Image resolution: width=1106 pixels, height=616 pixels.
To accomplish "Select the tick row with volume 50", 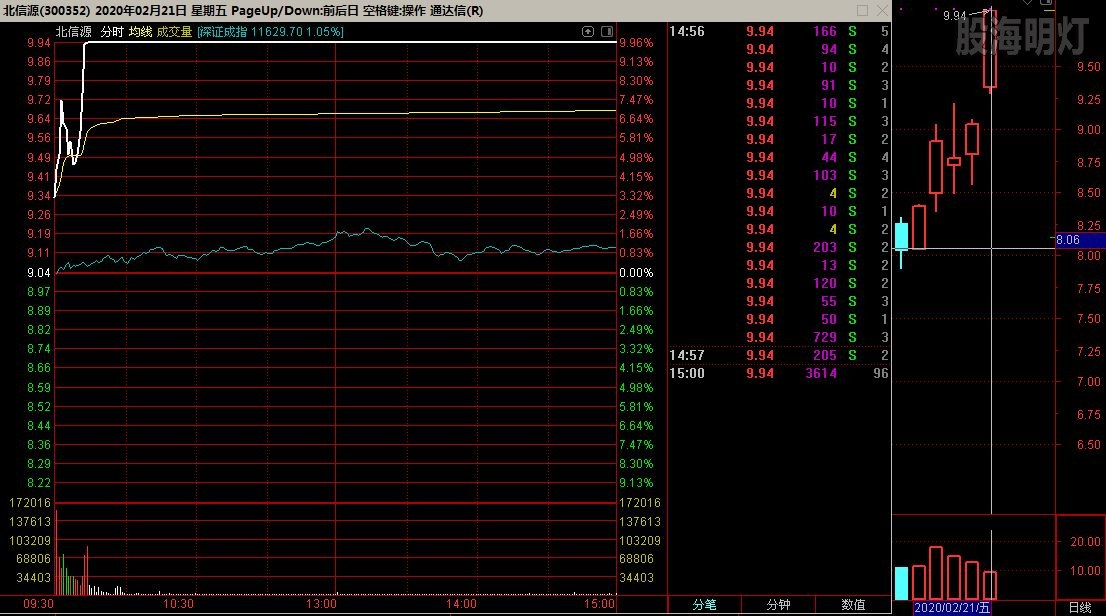I will tap(779, 320).
